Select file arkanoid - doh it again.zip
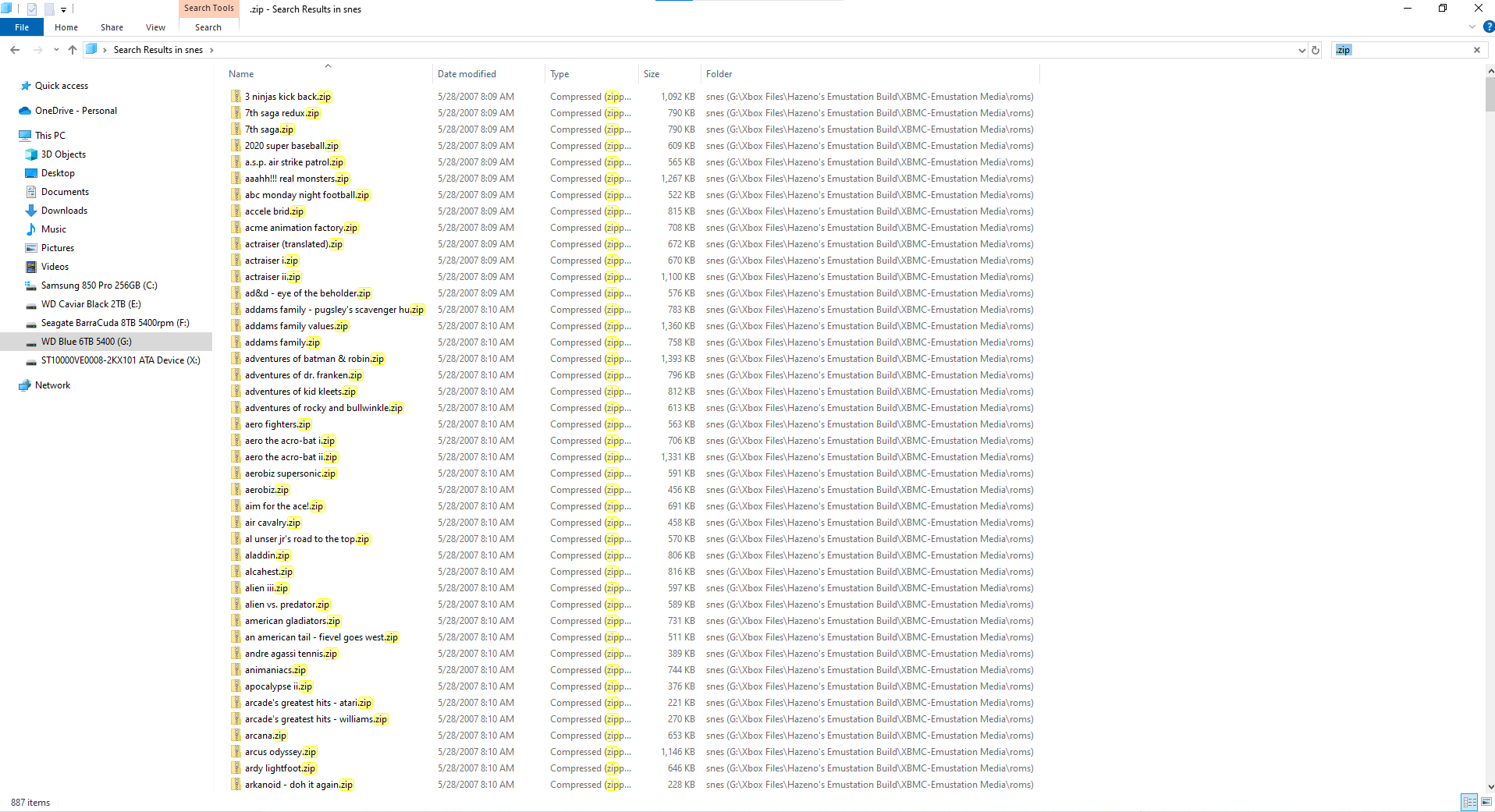 [x=299, y=785]
